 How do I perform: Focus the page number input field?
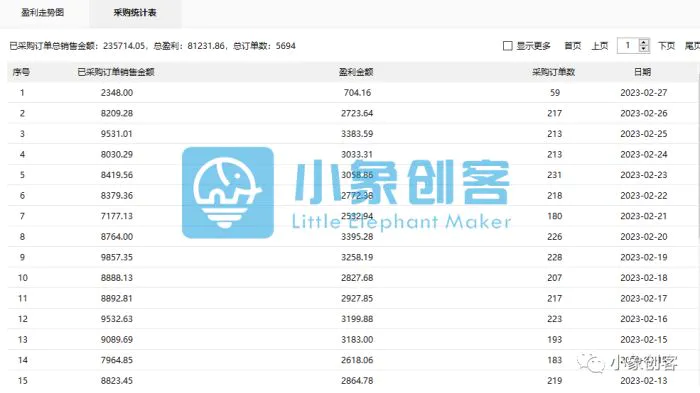tap(628, 46)
